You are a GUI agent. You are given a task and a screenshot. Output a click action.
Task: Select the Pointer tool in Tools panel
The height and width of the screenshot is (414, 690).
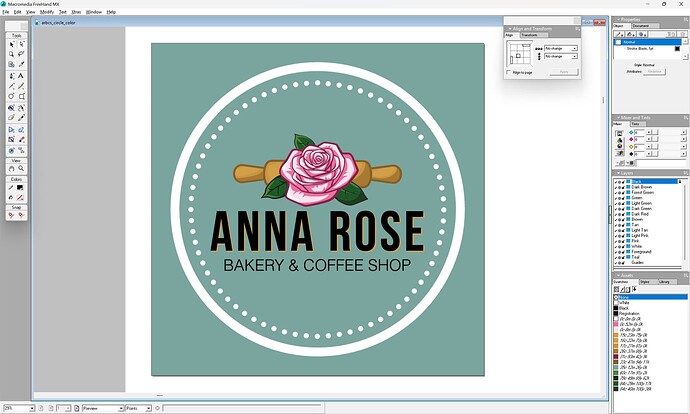tap(12, 44)
